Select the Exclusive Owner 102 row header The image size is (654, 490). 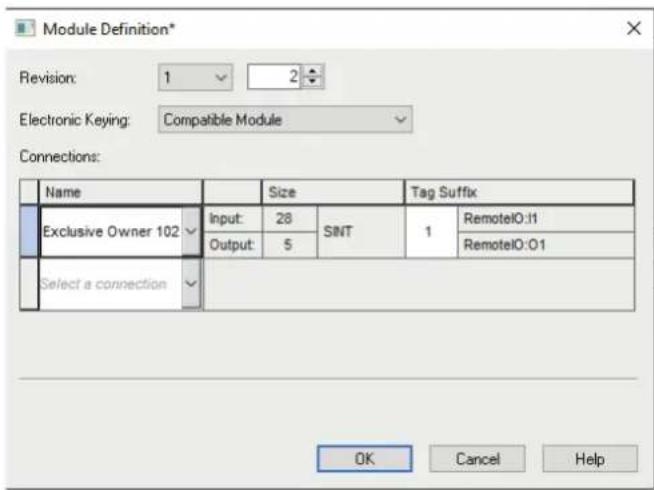point(29,231)
